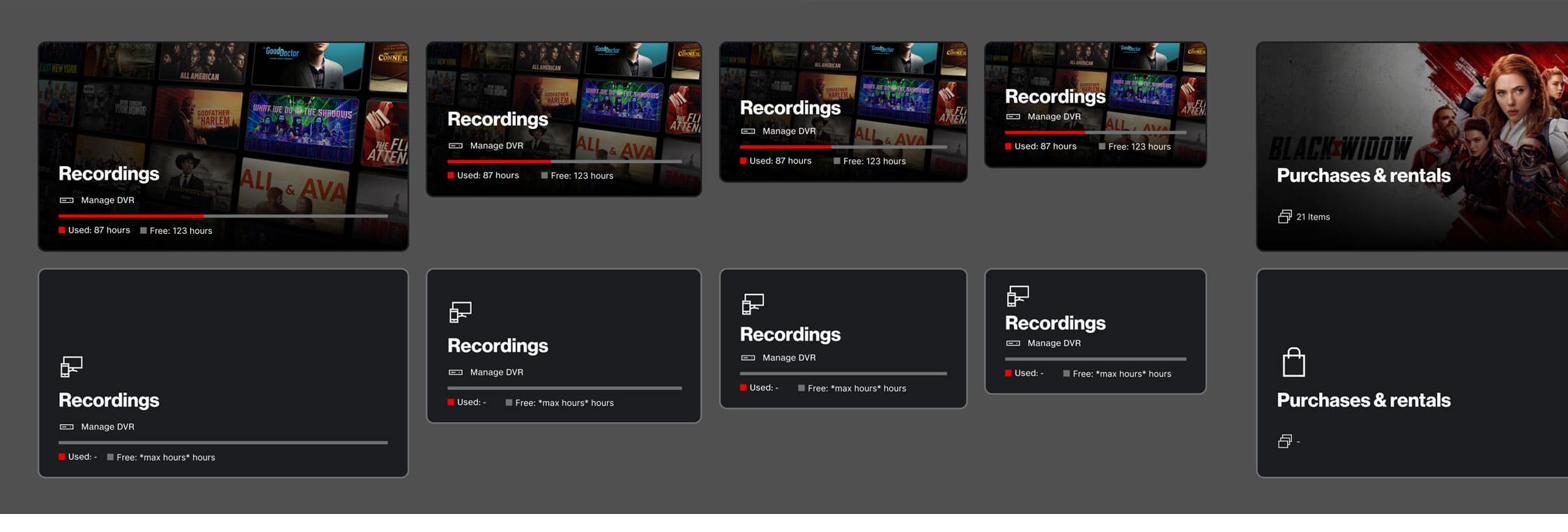Click the DVR box icon on the smallest artwork Recordings card
1568x532 pixels.
1013,116
